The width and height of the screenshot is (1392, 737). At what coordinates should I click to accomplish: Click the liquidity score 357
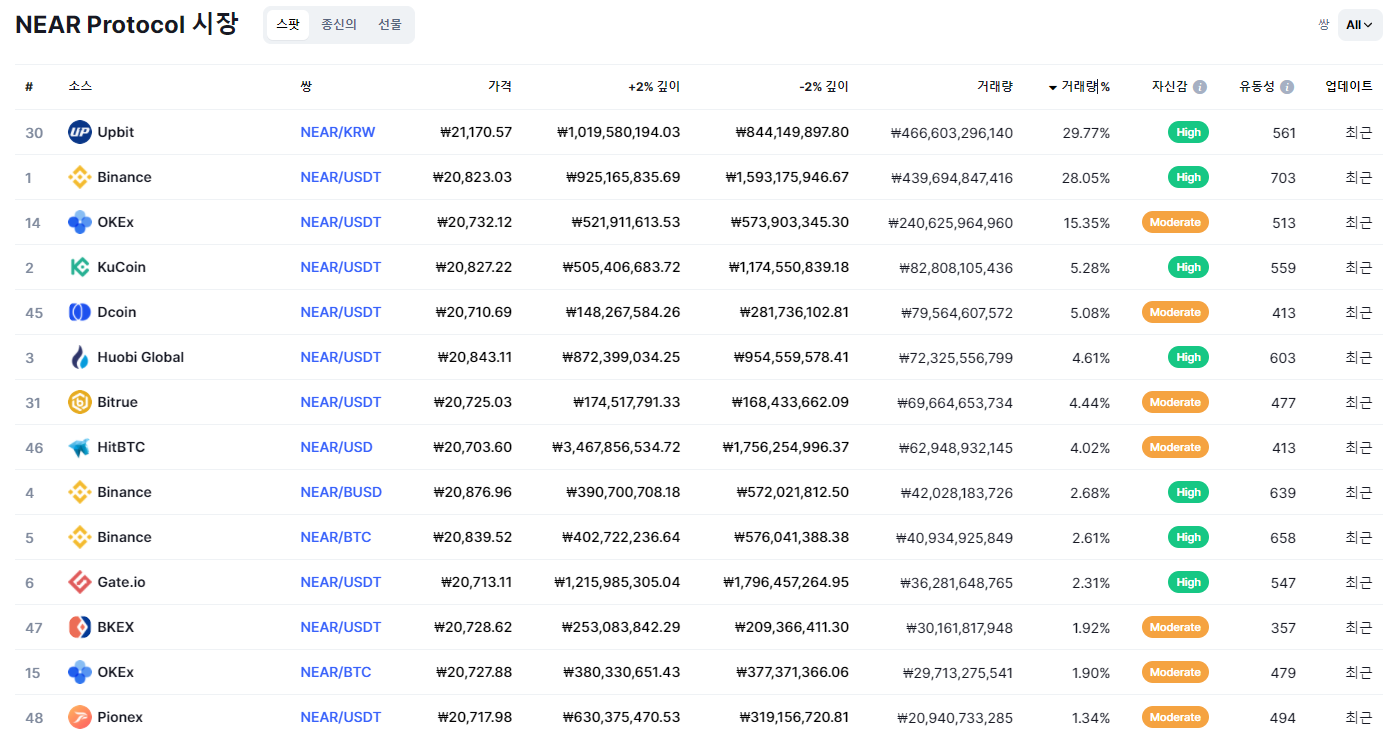pyautogui.click(x=1283, y=628)
